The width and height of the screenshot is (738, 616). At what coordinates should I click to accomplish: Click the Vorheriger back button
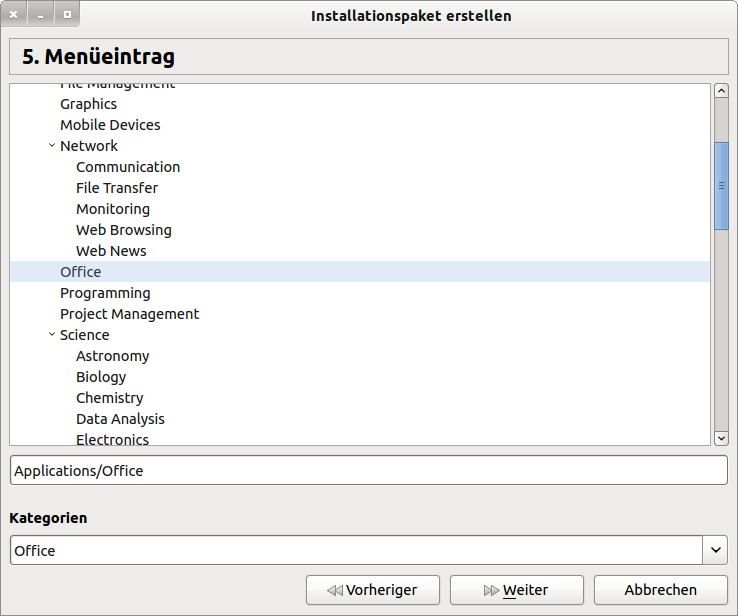[374, 590]
